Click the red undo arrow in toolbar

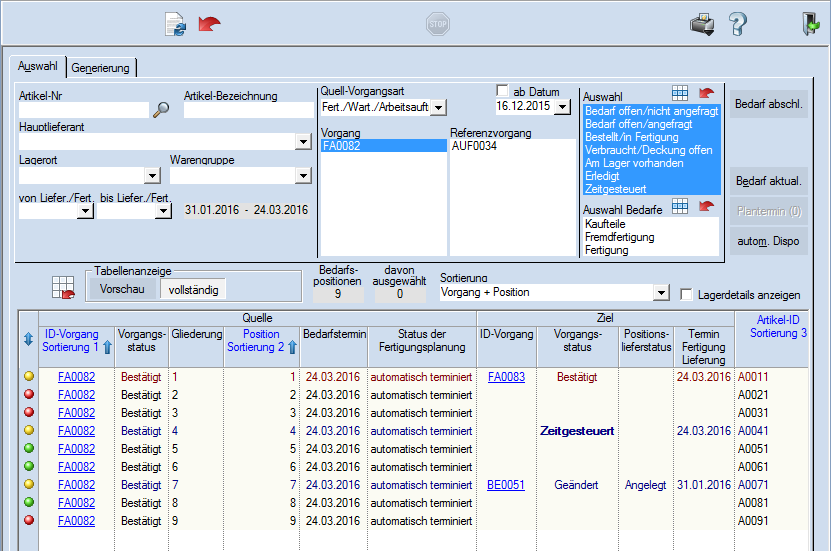click(x=210, y=25)
